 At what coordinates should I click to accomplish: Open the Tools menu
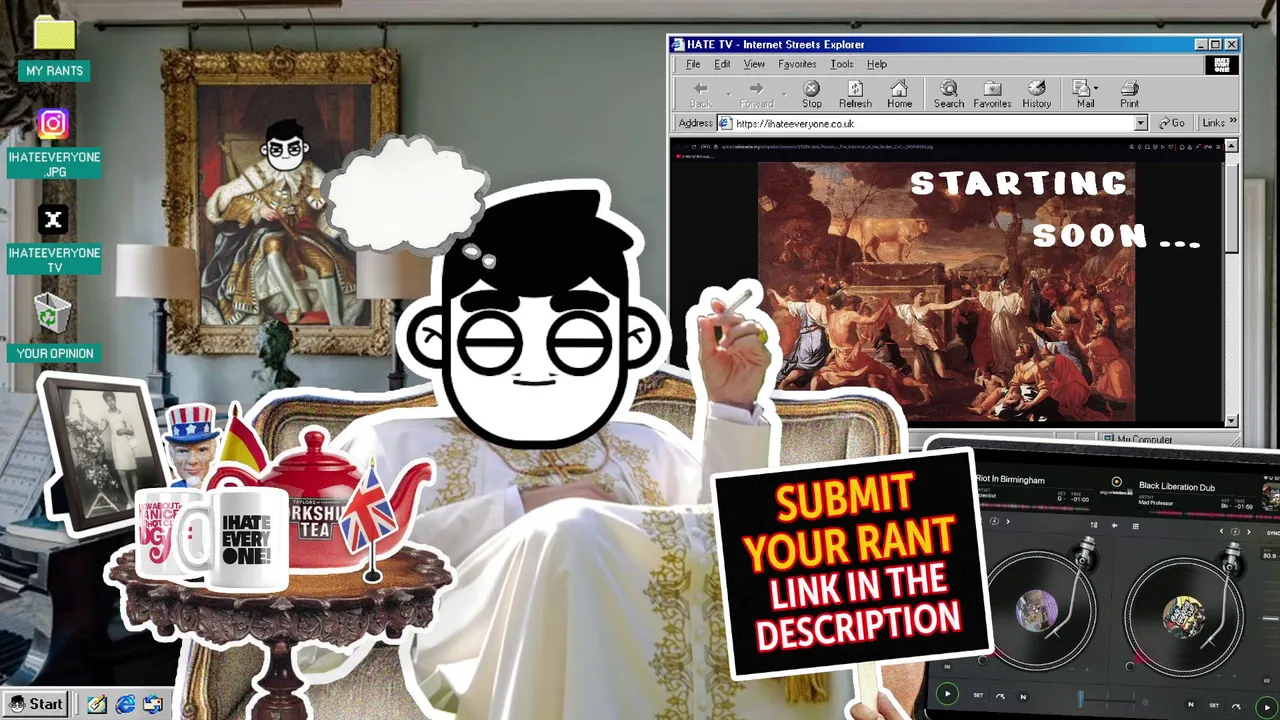(842, 64)
